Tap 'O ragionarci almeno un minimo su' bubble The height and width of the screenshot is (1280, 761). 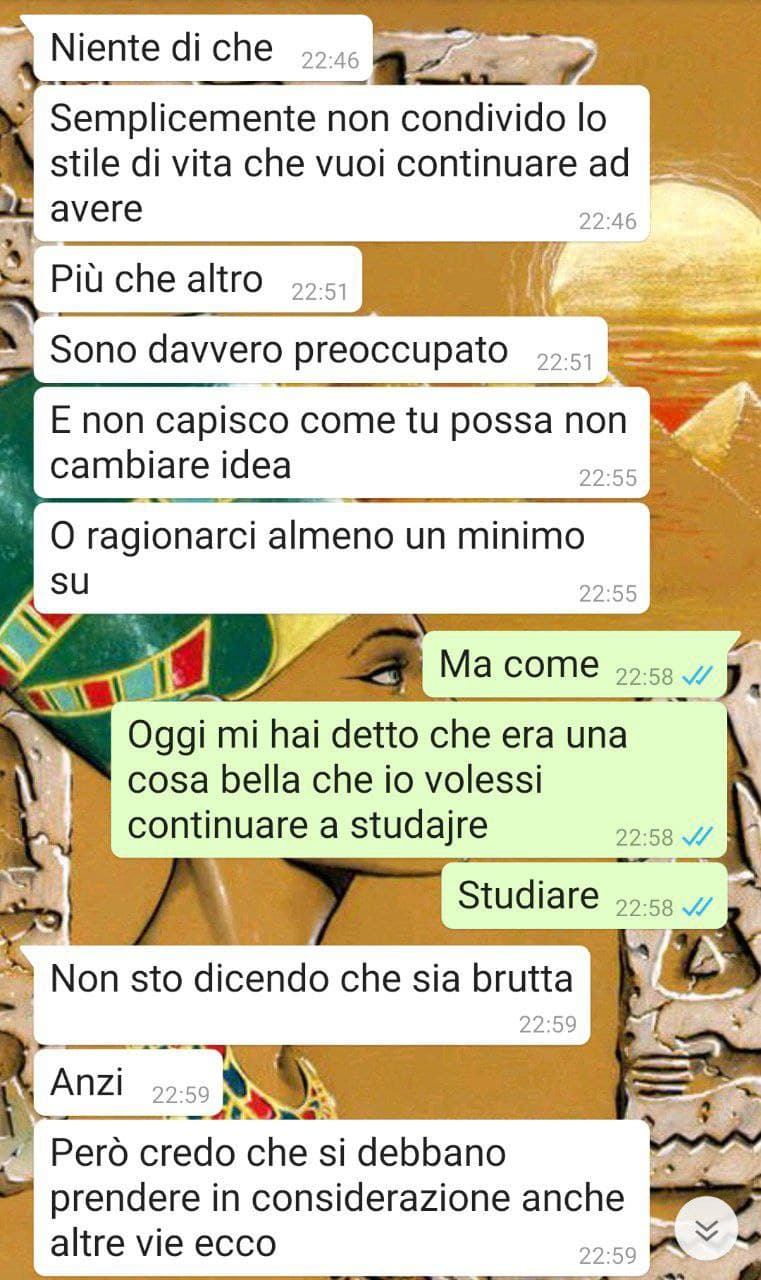[x=342, y=558]
